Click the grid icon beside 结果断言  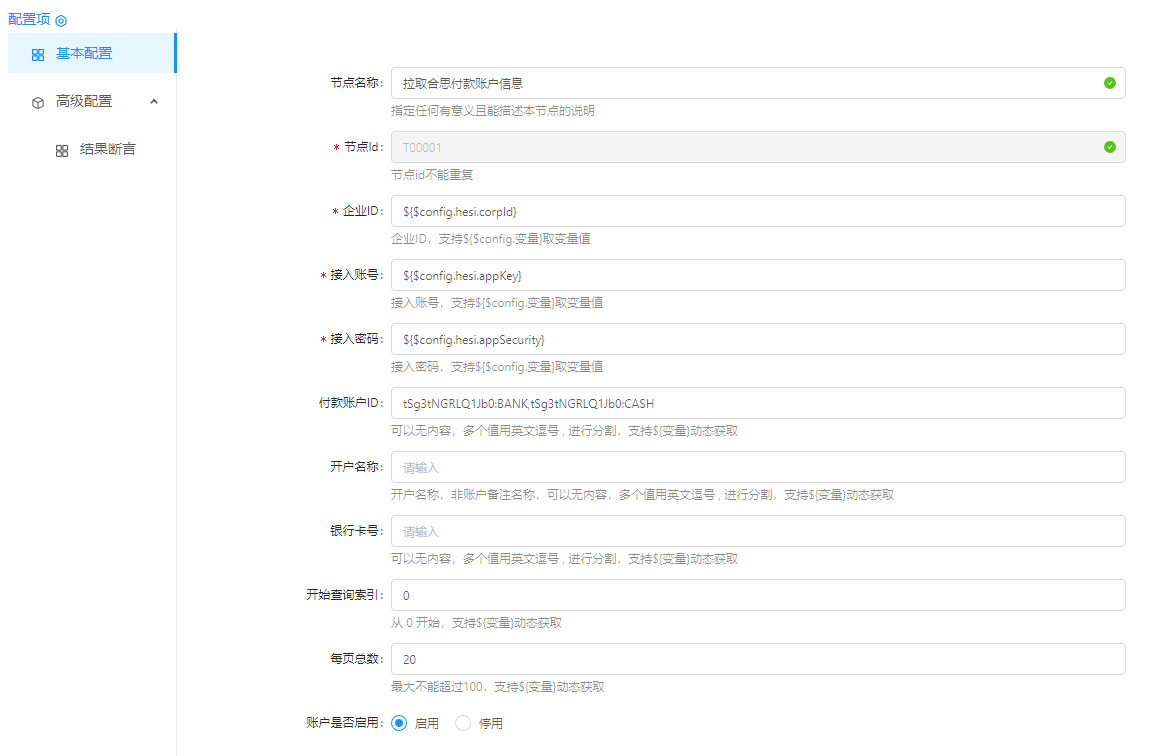[x=62, y=150]
